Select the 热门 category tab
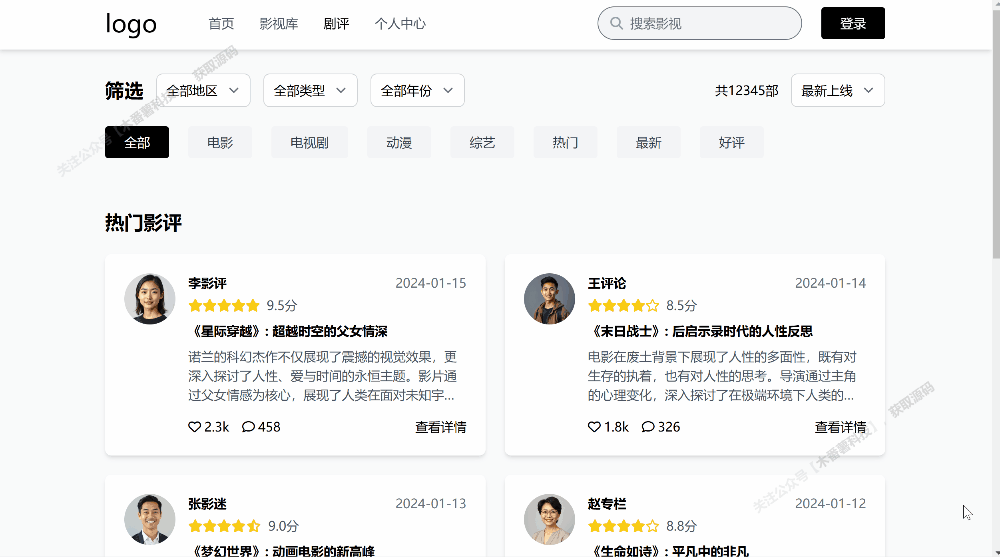Image resolution: width=1000 pixels, height=557 pixels. pos(566,142)
